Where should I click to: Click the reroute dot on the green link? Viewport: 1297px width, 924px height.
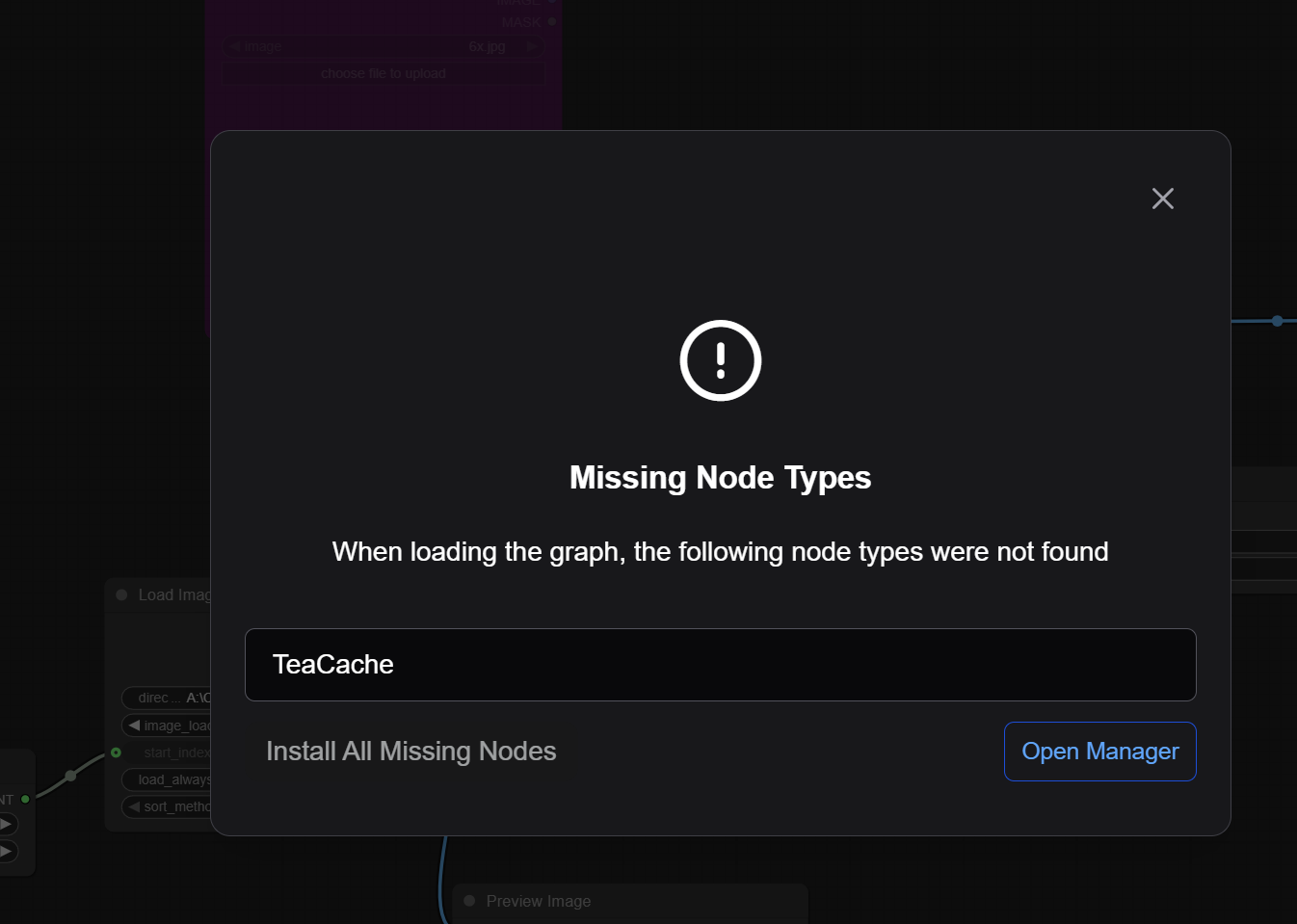click(x=70, y=776)
